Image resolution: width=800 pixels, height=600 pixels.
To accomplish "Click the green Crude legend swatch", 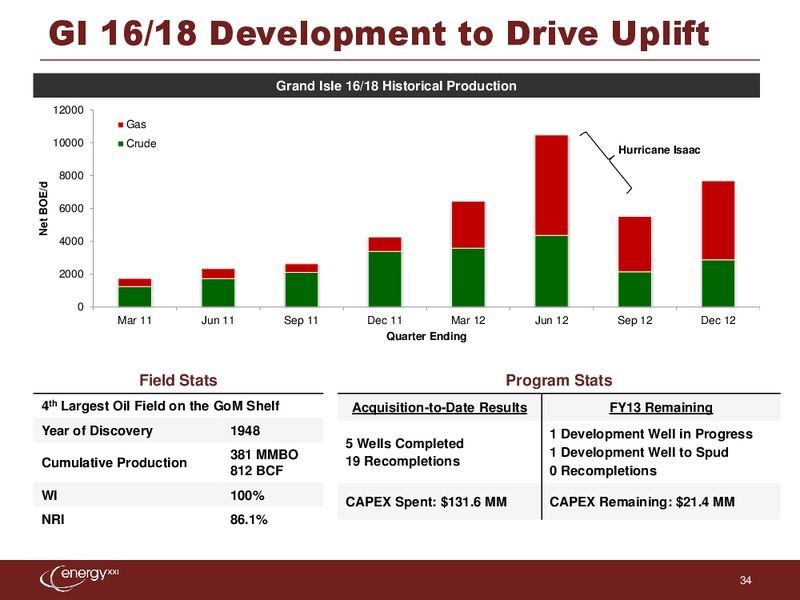I will tap(120, 144).
